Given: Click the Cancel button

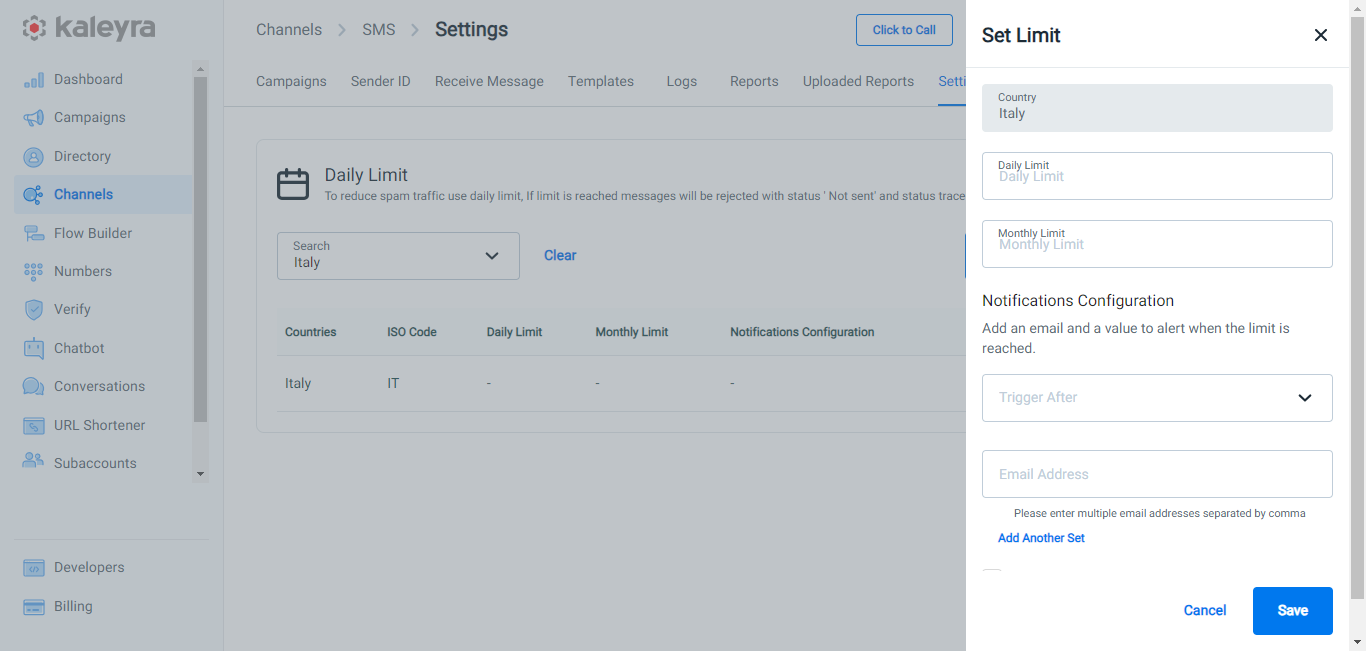Looking at the screenshot, I should click(x=1205, y=611).
